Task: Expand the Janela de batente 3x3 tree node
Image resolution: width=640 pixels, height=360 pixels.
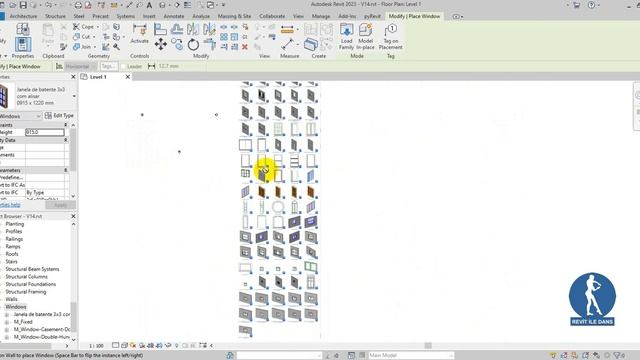Action: [x=7, y=315]
